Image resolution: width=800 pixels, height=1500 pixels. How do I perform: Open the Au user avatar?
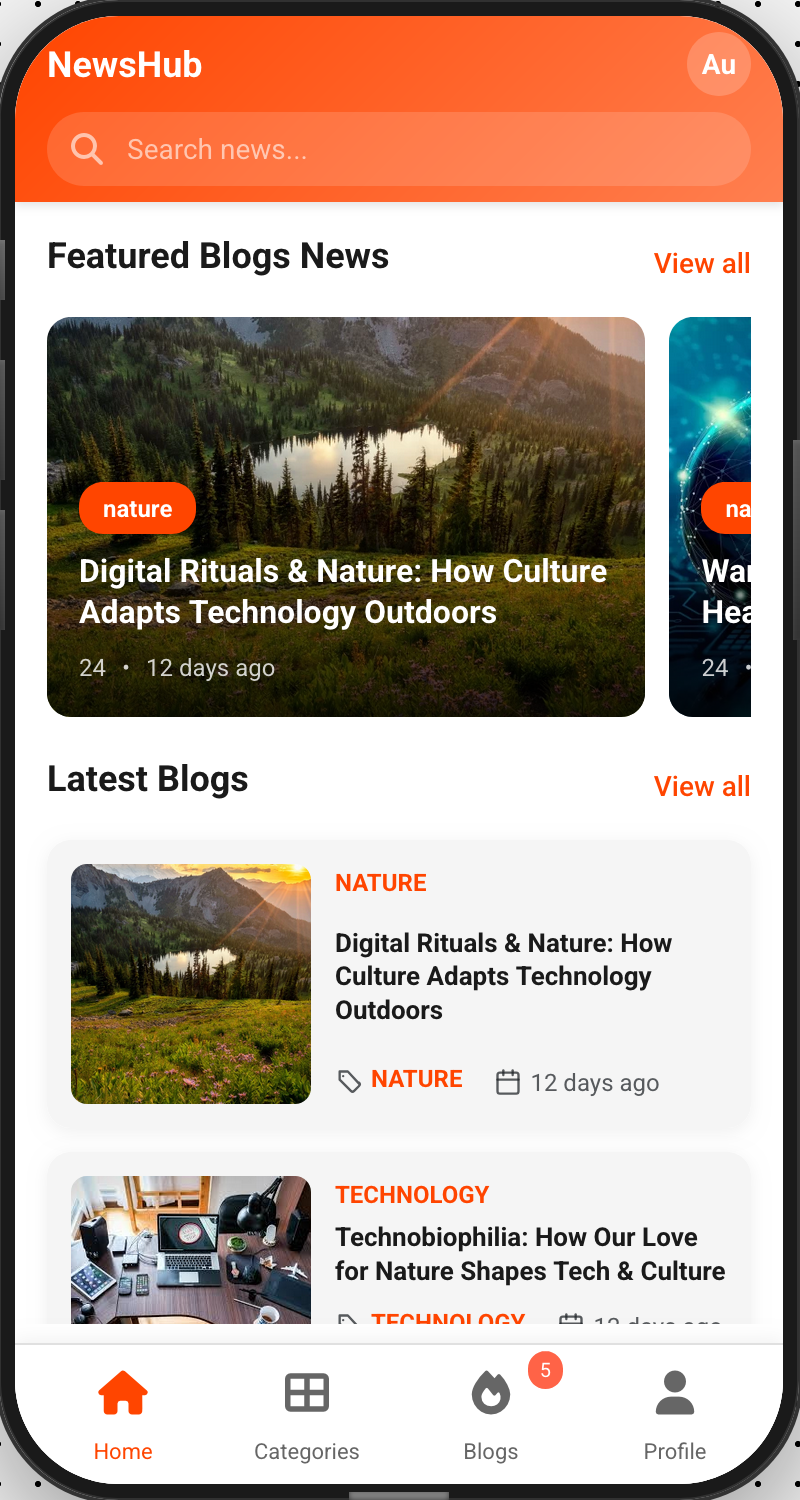(x=719, y=64)
